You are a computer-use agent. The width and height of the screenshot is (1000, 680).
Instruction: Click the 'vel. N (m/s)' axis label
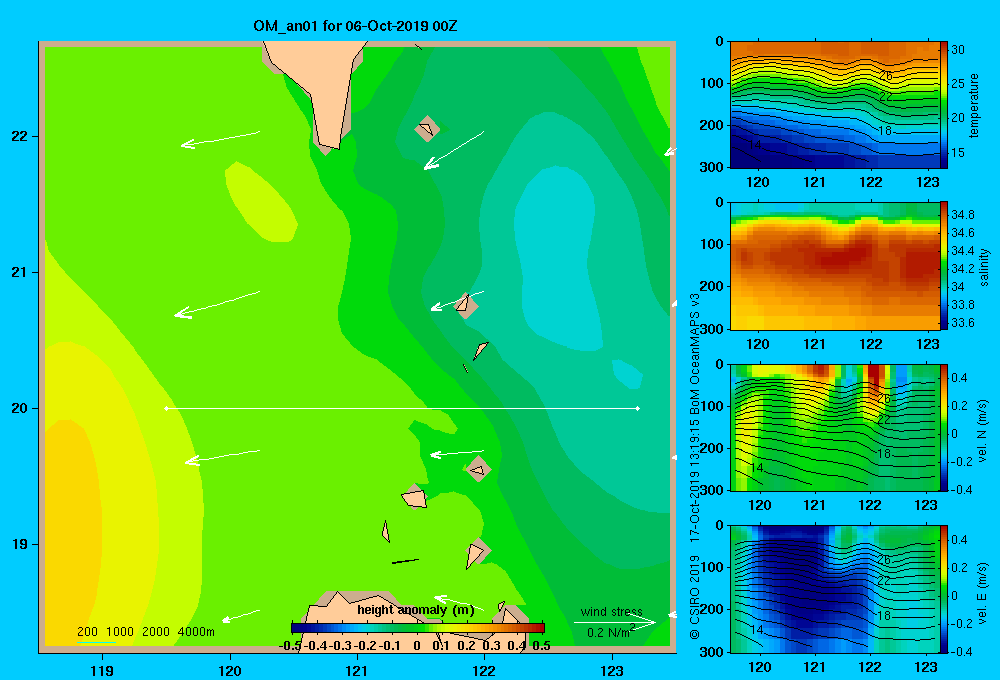coord(983,431)
